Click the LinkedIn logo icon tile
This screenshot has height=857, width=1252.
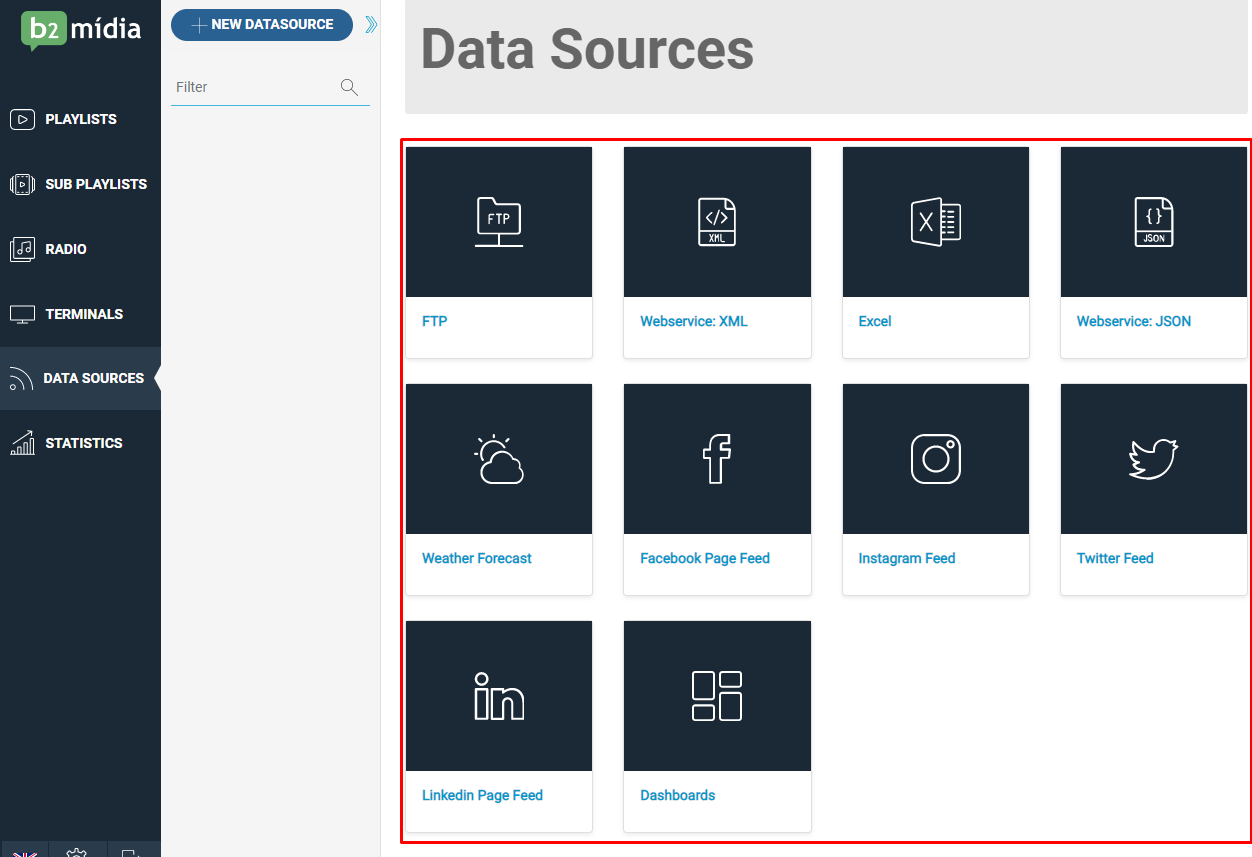498,696
